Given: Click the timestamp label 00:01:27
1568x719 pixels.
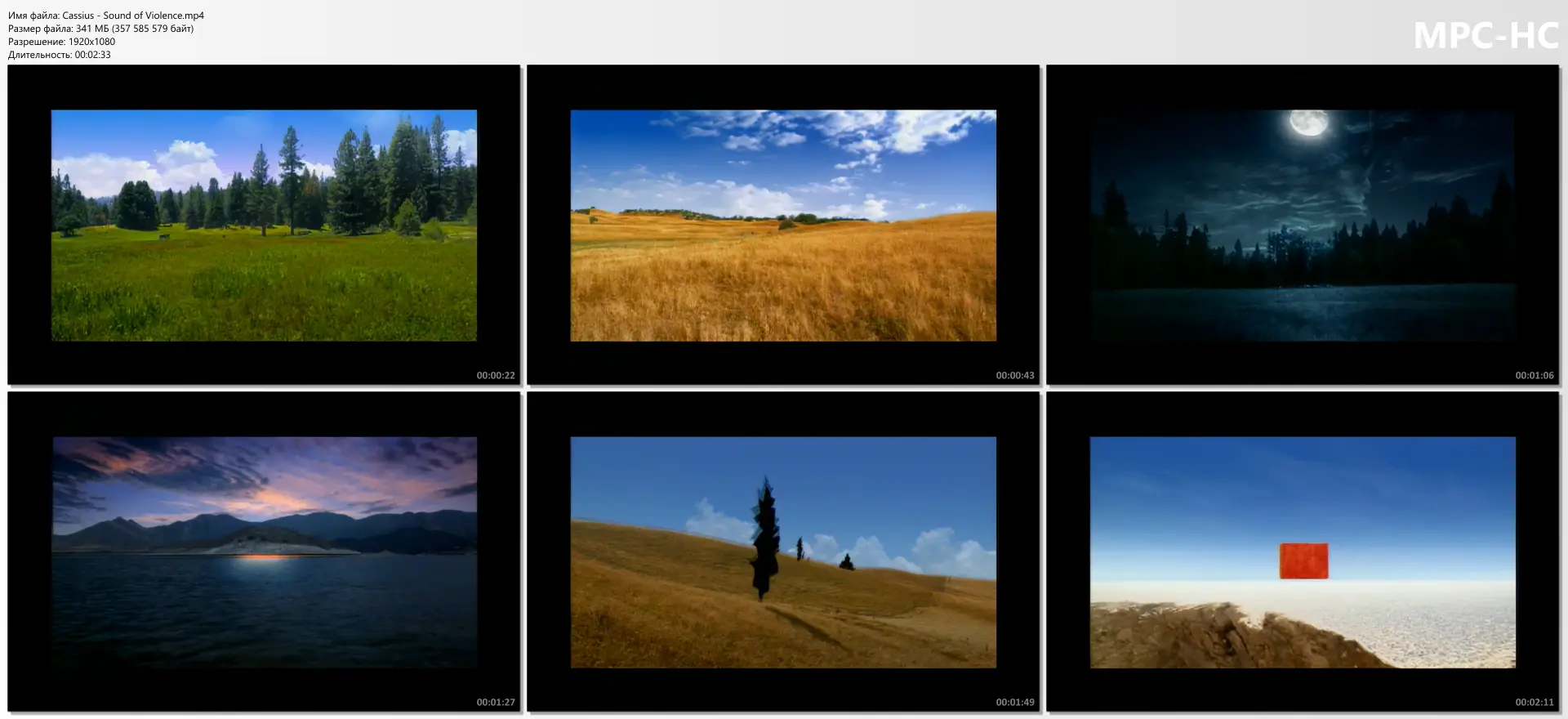Looking at the screenshot, I should (496, 703).
